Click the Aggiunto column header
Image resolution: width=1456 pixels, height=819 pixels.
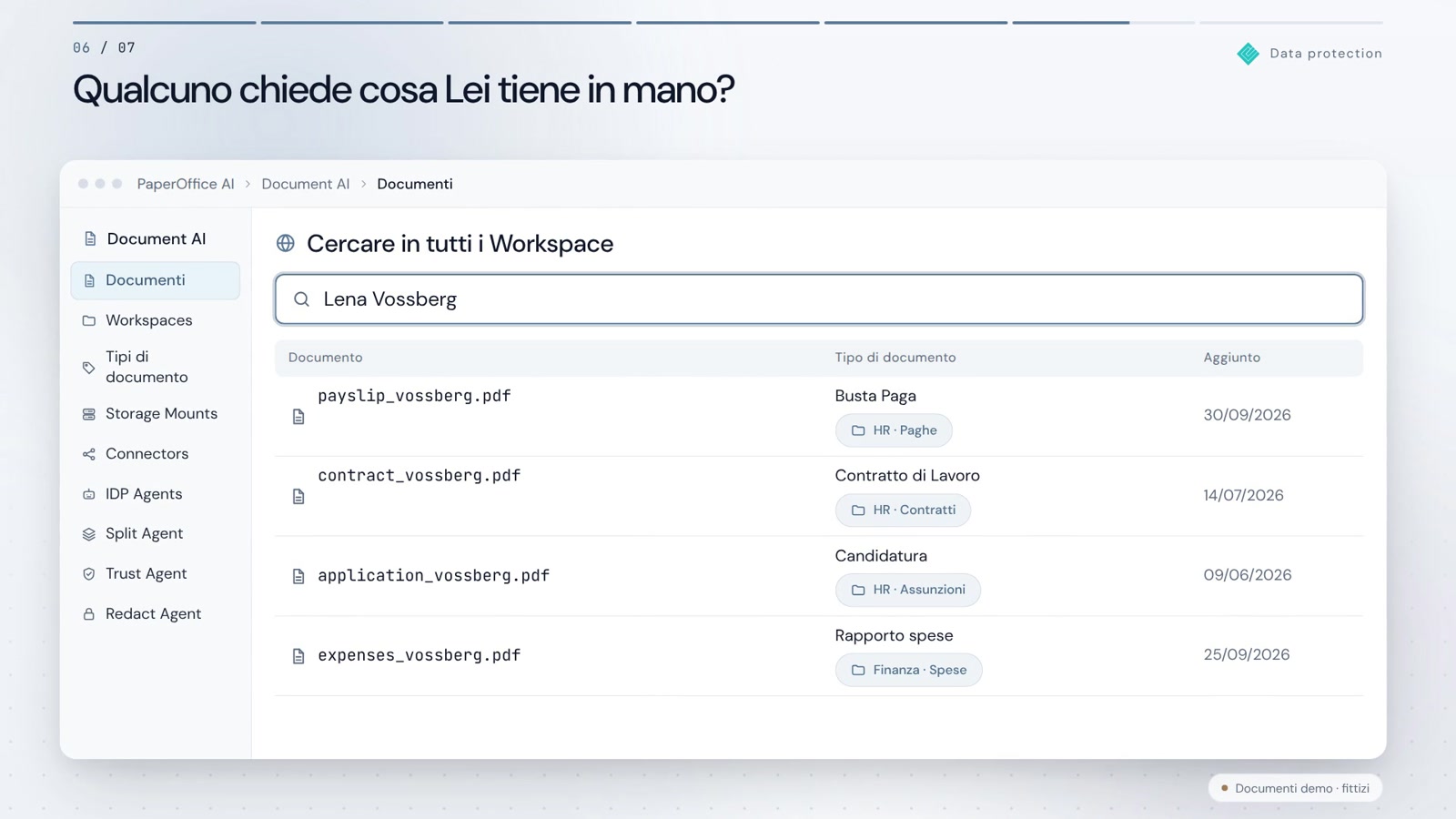(x=1232, y=358)
